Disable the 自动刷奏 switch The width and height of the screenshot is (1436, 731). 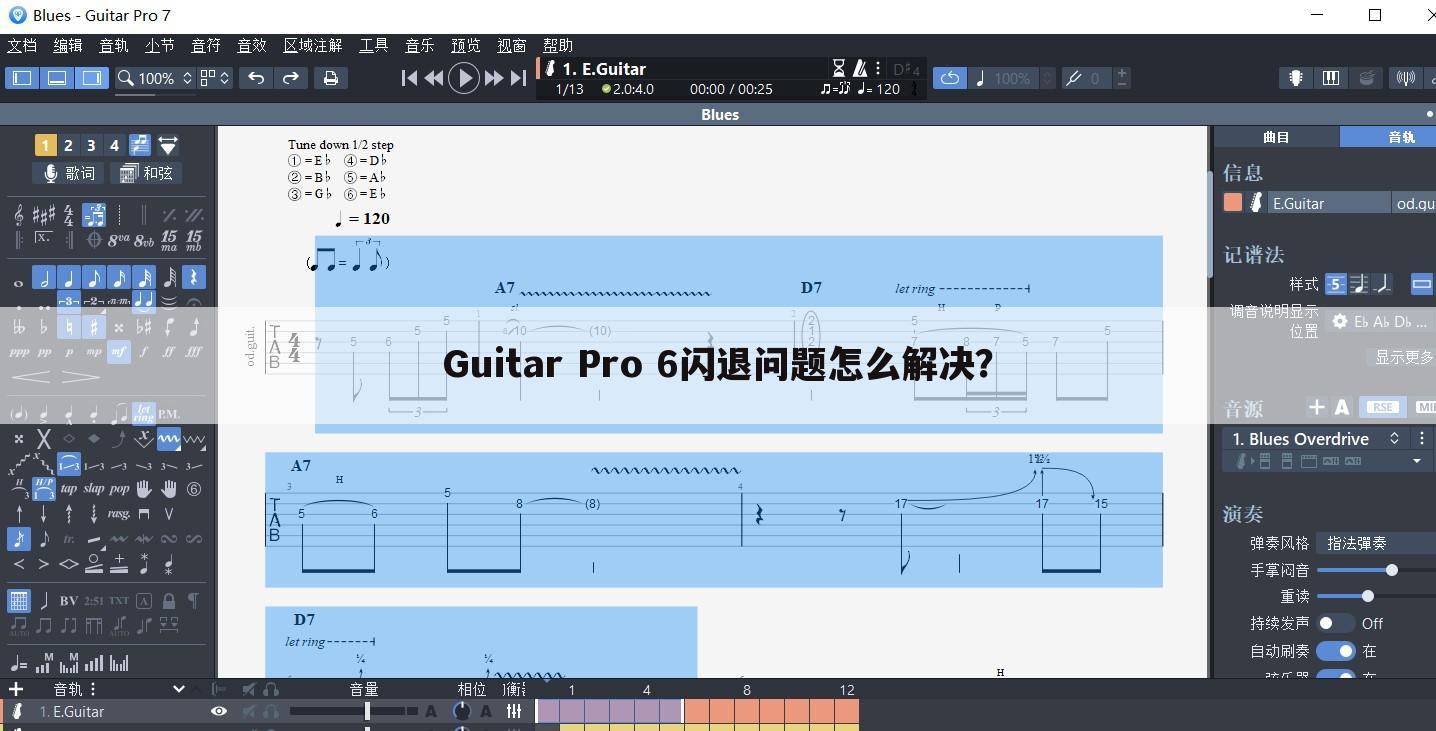click(x=1335, y=651)
